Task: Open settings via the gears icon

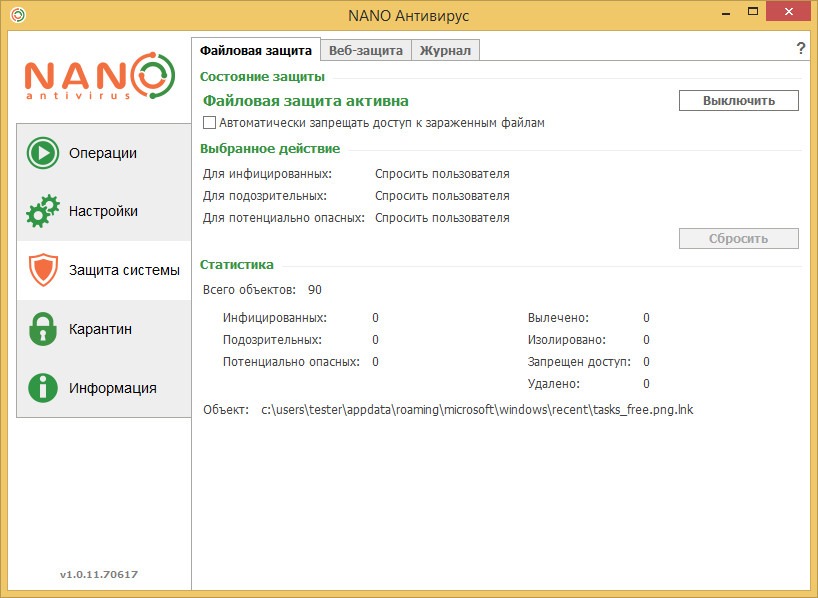Action: click(43, 211)
